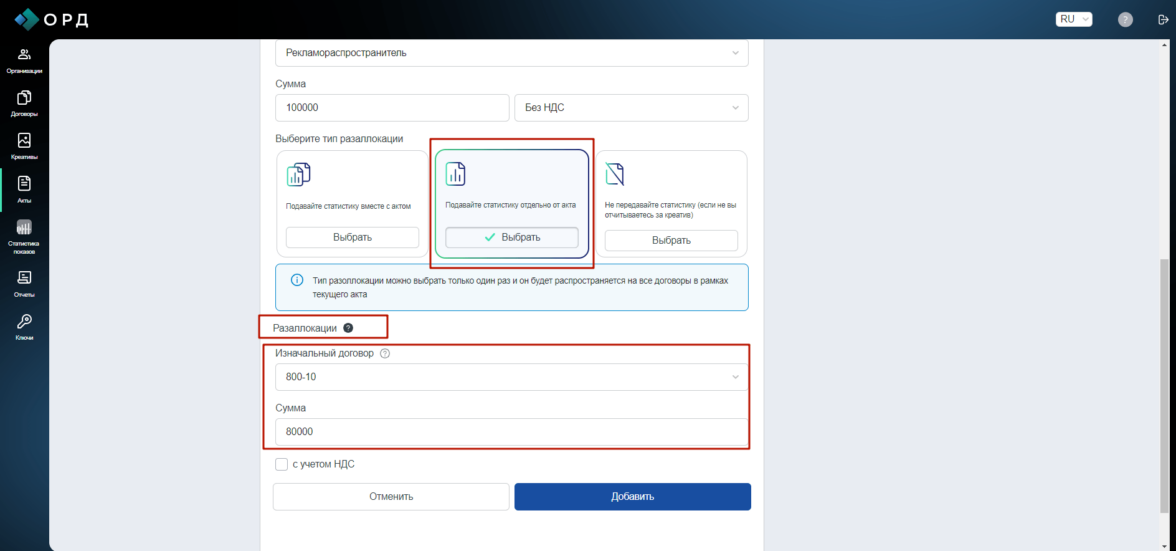Click the logout icon in top right
The height and width of the screenshot is (551, 1176).
coord(1162,19)
